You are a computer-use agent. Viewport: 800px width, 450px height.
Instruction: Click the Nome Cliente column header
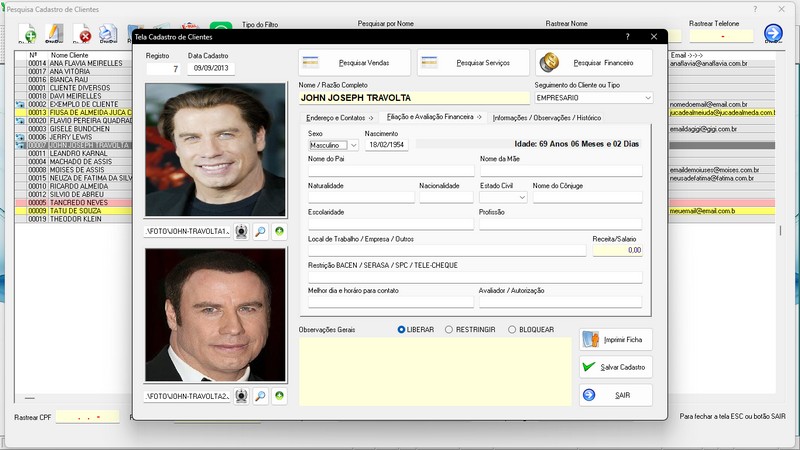coord(69,55)
